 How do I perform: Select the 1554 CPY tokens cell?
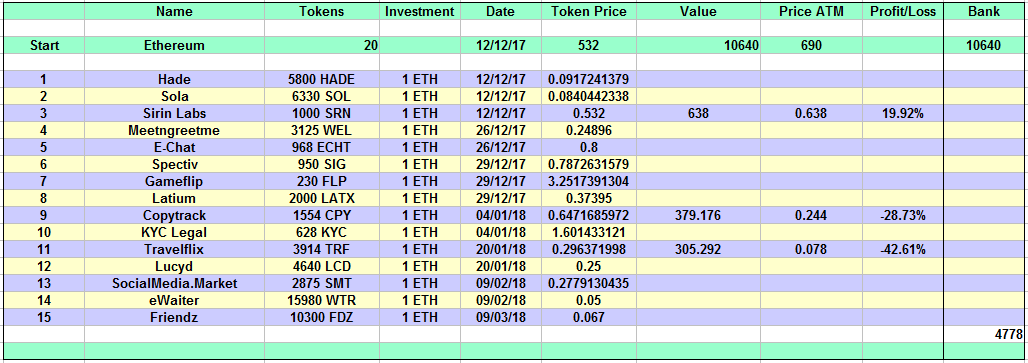[x=322, y=215]
